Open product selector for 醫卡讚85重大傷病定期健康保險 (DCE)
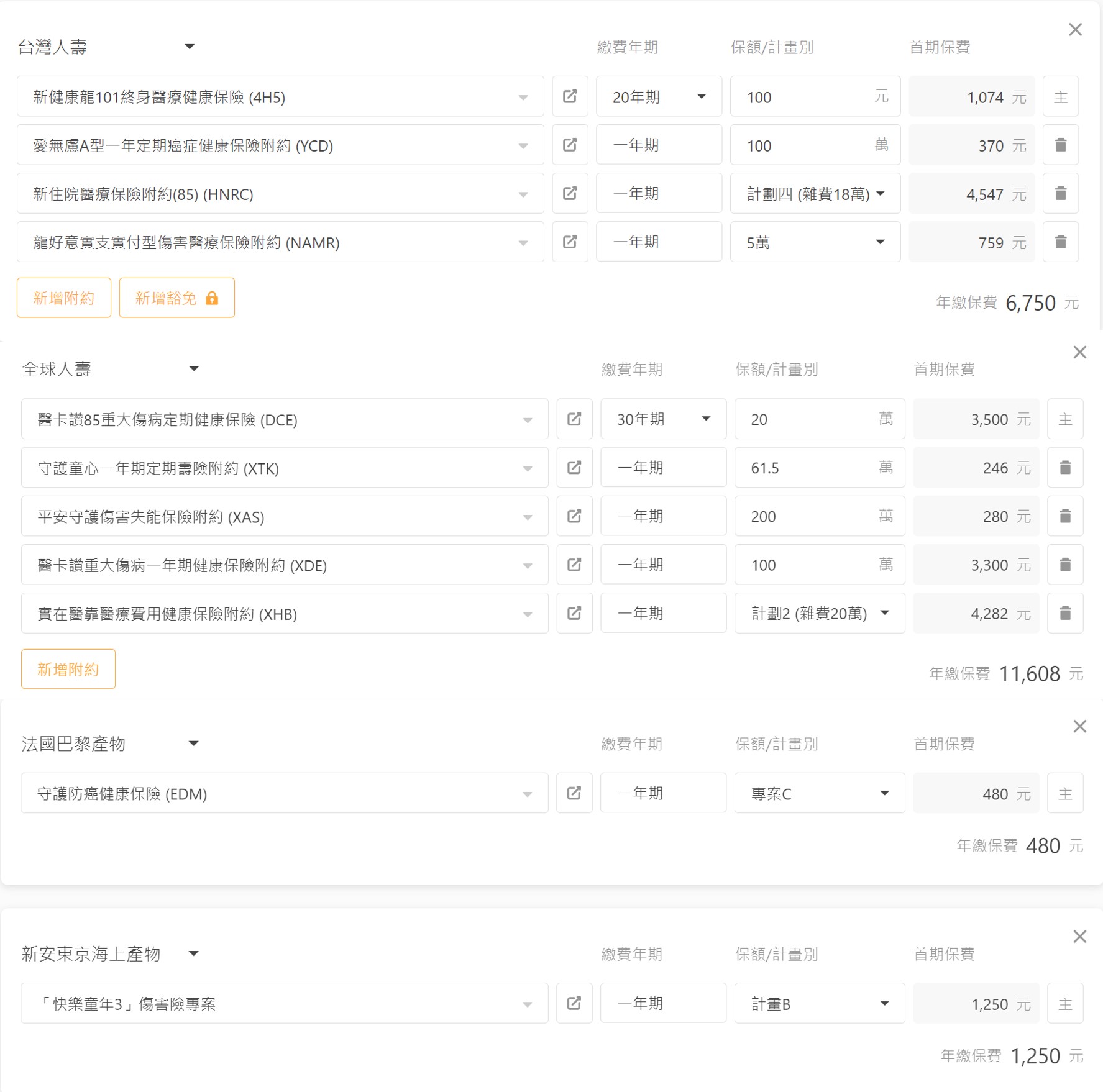Viewport: 1103px width, 1092px height. tap(285, 419)
